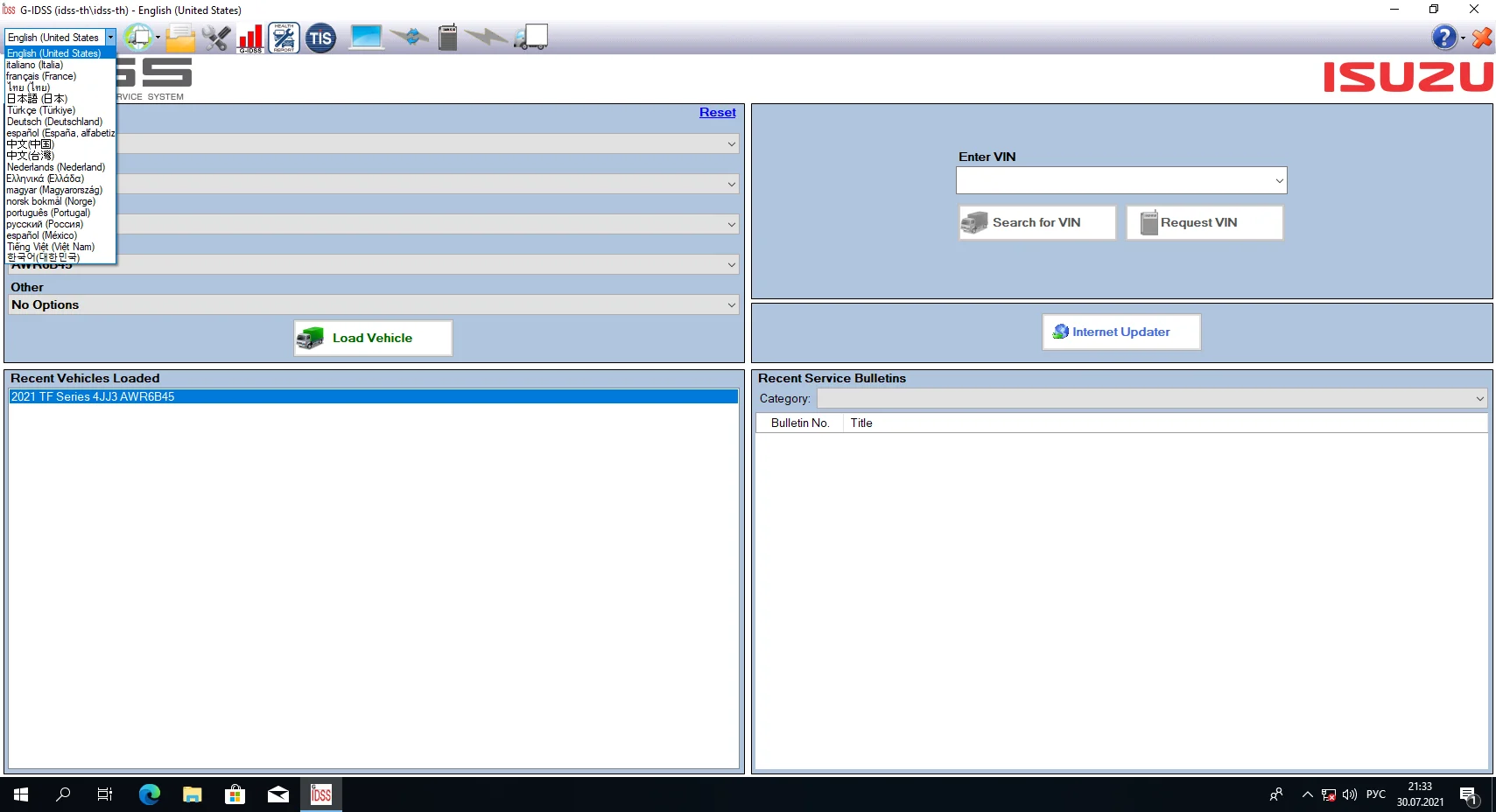Open Microsoft Store from the taskbar
Image resolution: width=1496 pixels, height=812 pixels.
click(235, 794)
